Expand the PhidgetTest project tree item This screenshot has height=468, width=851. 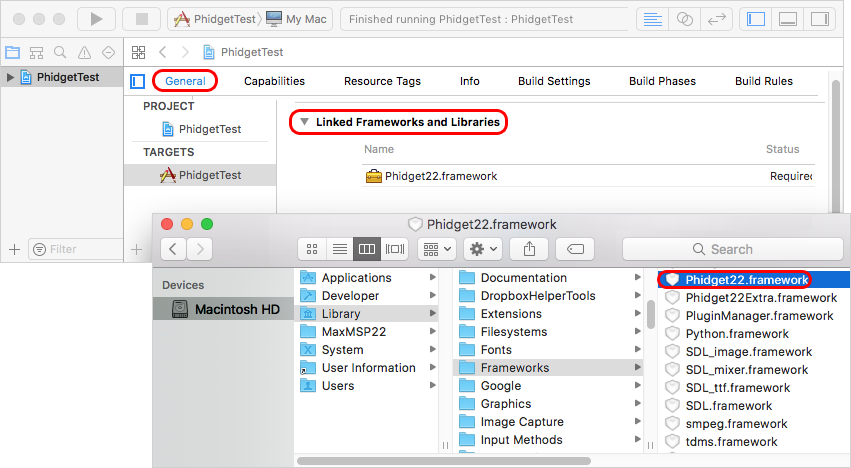coord(11,78)
